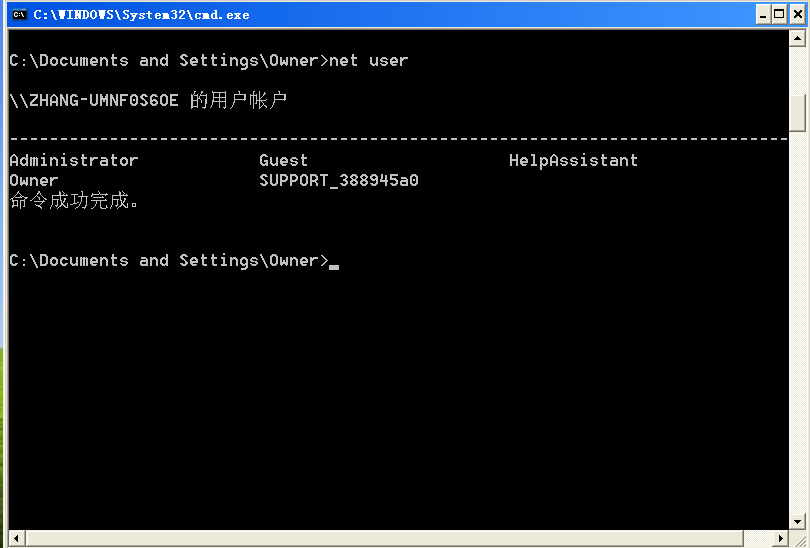Click the Guest account name

click(x=283, y=160)
